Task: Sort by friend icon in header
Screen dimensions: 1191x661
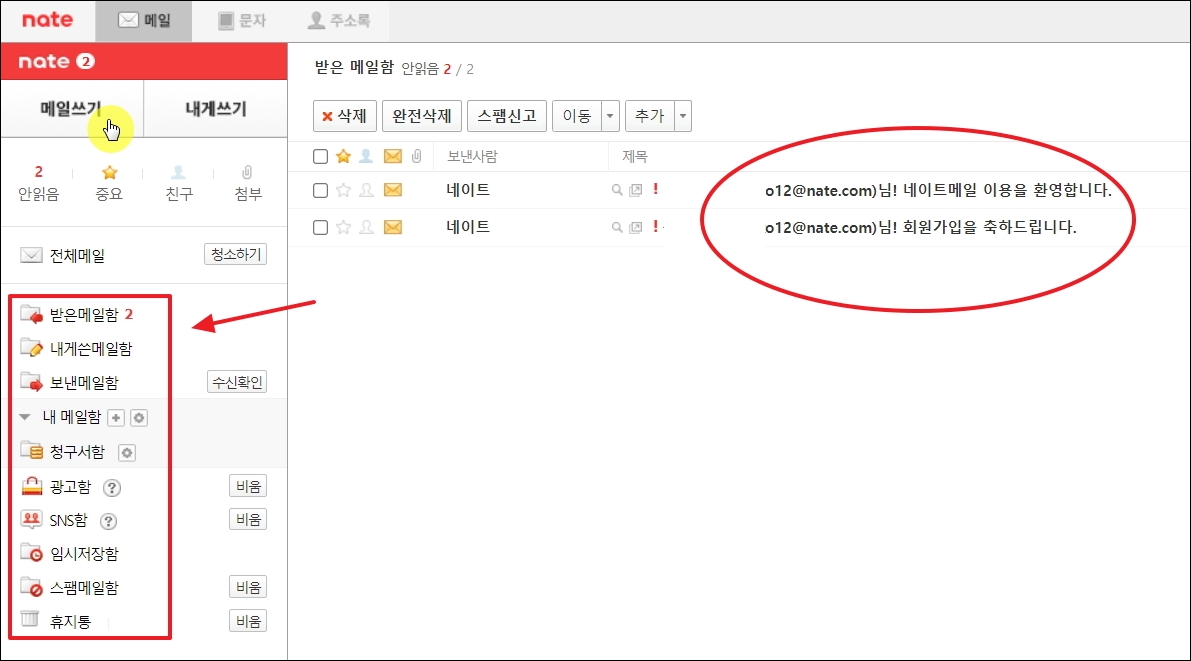Action: 366,157
